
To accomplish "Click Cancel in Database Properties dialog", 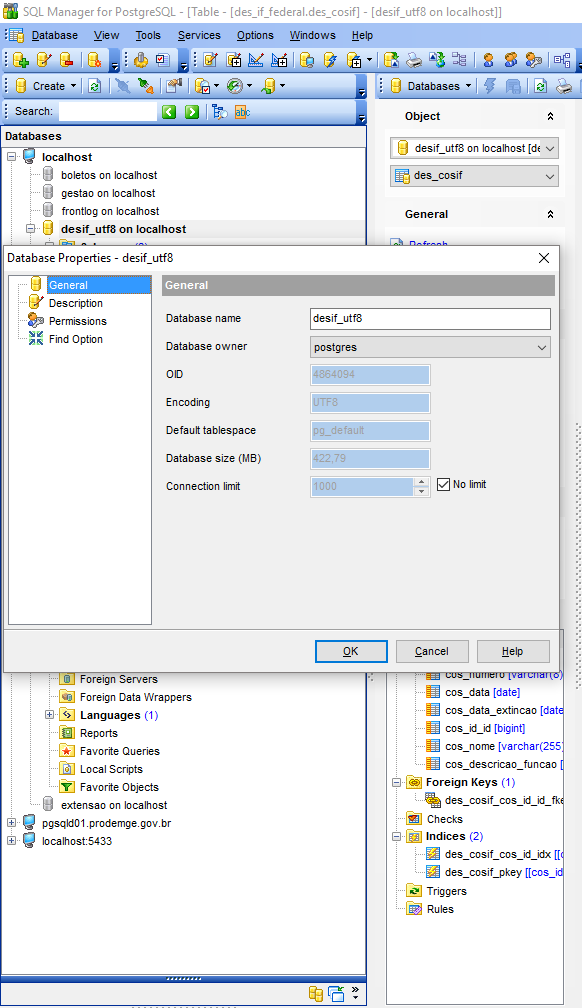I will pyautogui.click(x=432, y=651).
